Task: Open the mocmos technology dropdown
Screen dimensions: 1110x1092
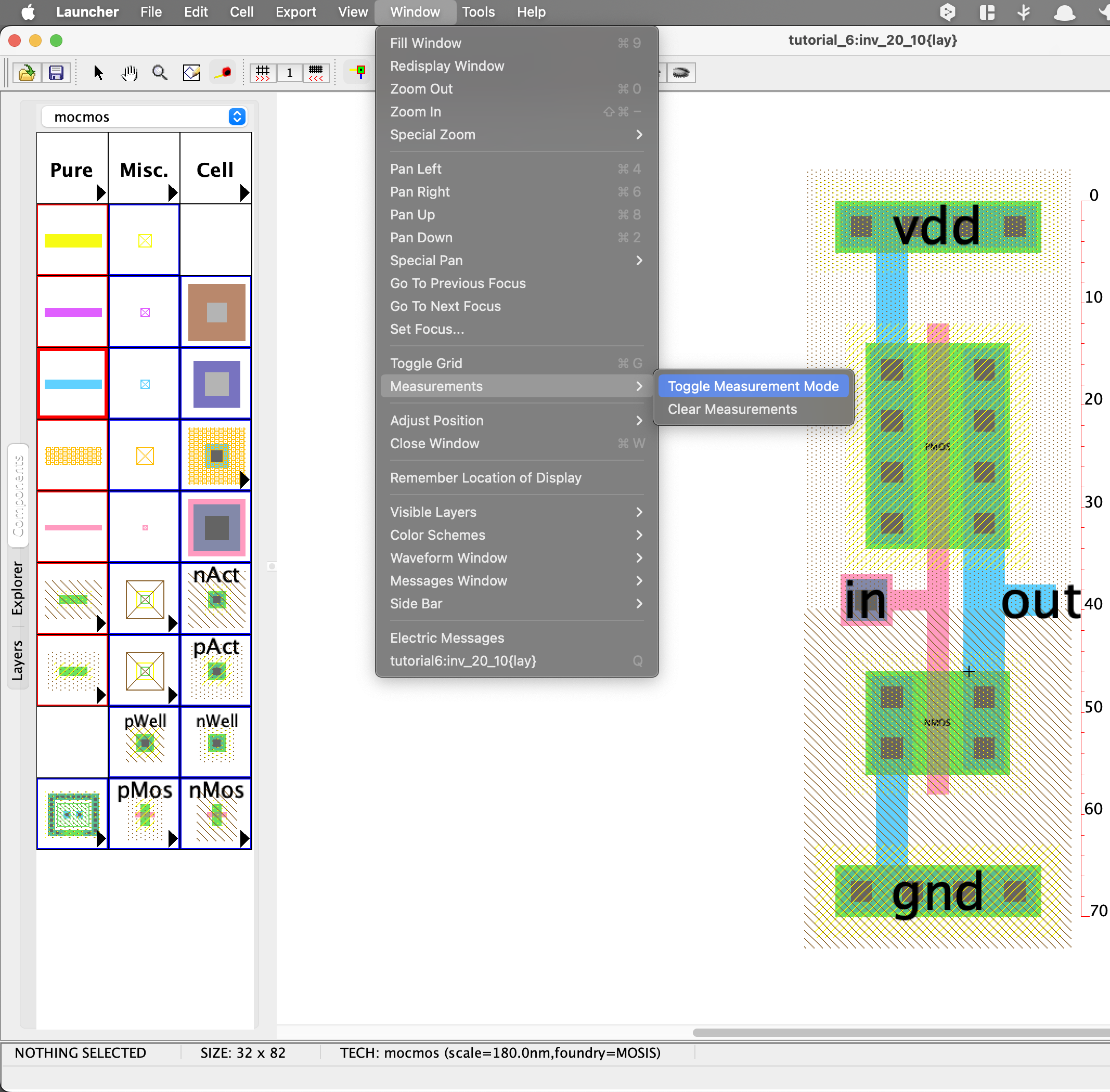Action: pyautogui.click(x=145, y=117)
